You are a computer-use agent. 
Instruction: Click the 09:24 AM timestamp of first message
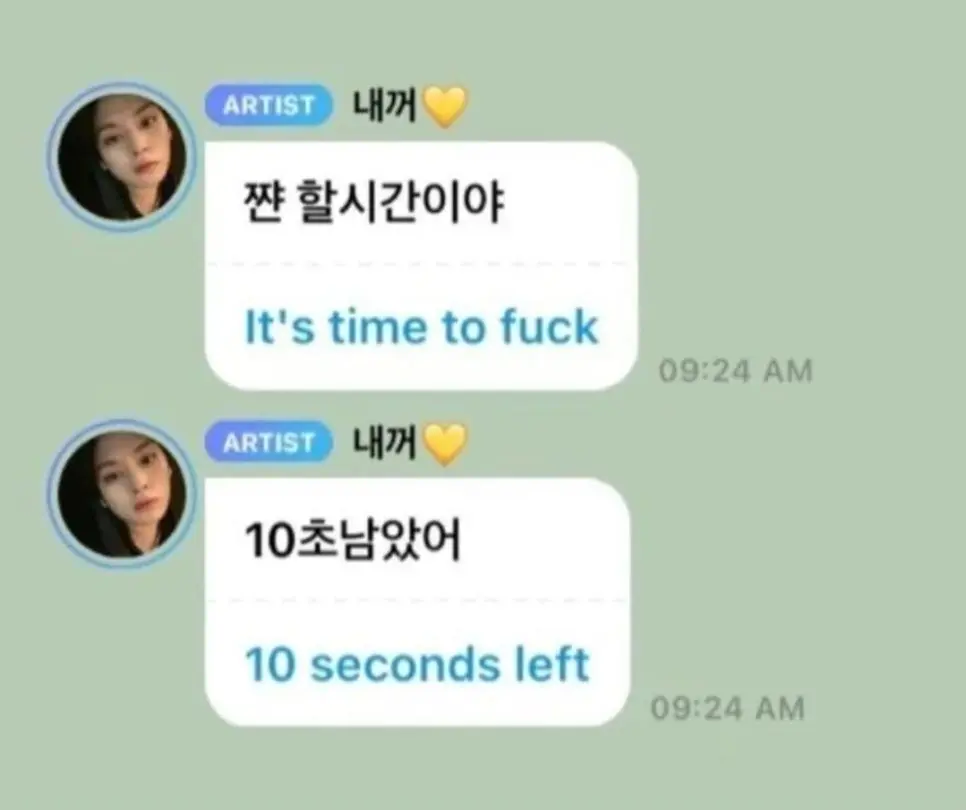tap(736, 371)
